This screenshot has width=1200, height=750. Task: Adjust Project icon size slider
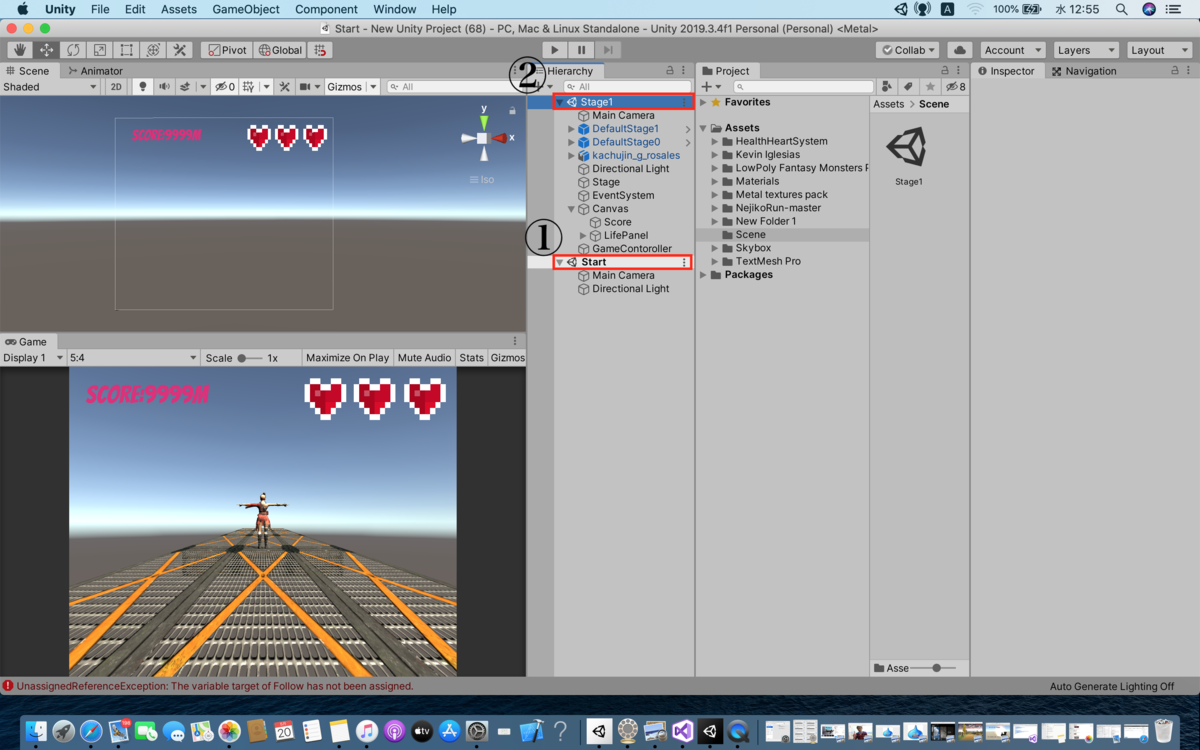(935, 668)
